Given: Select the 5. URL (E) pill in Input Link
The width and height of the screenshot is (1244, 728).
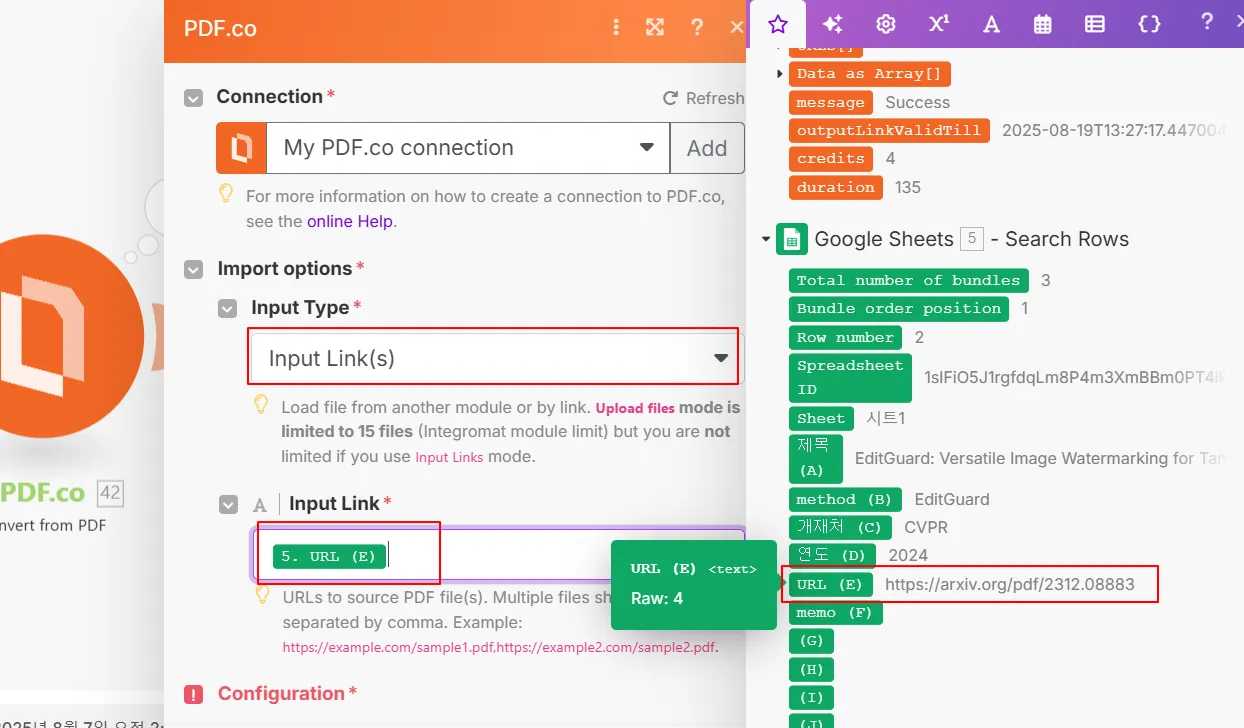Looking at the screenshot, I should (x=328, y=556).
